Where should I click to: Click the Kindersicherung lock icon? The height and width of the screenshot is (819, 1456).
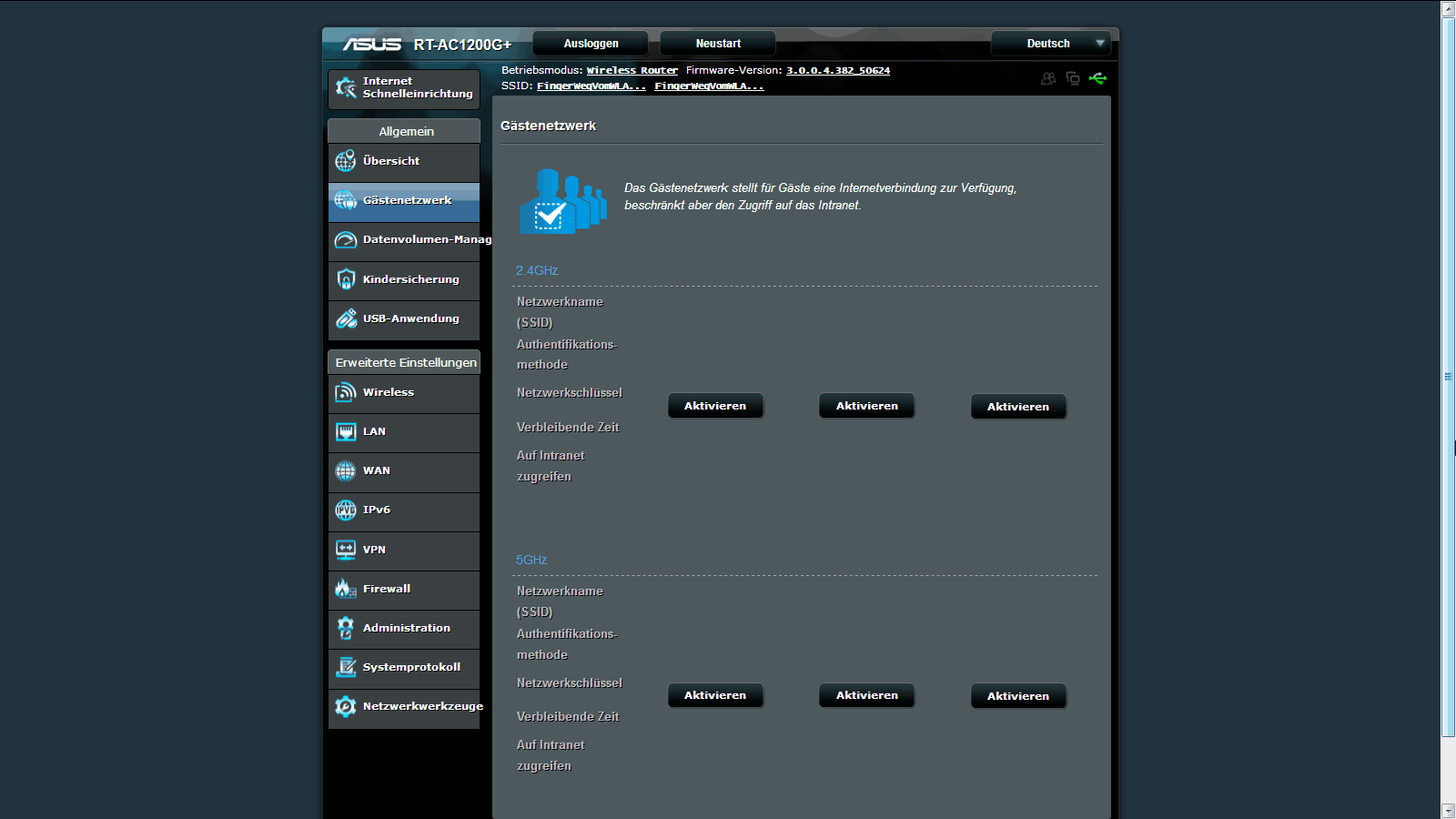coord(346,279)
